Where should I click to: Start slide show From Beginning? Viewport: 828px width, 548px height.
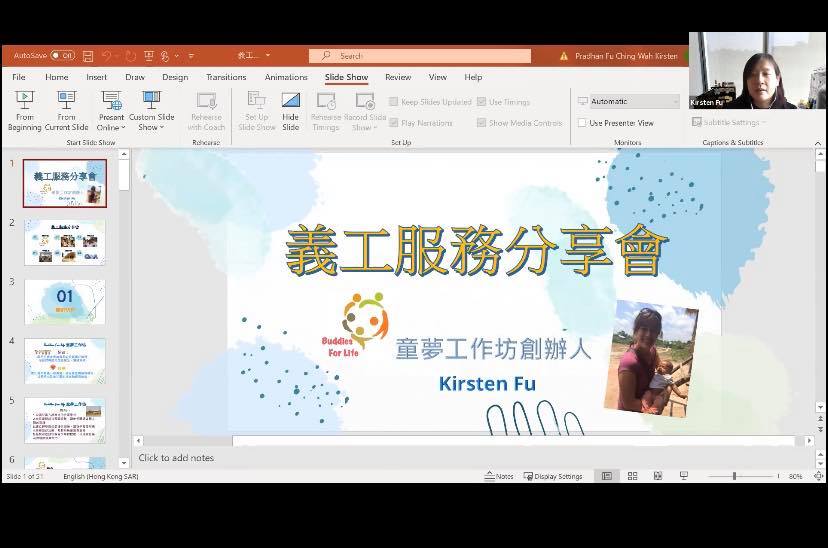point(25,110)
